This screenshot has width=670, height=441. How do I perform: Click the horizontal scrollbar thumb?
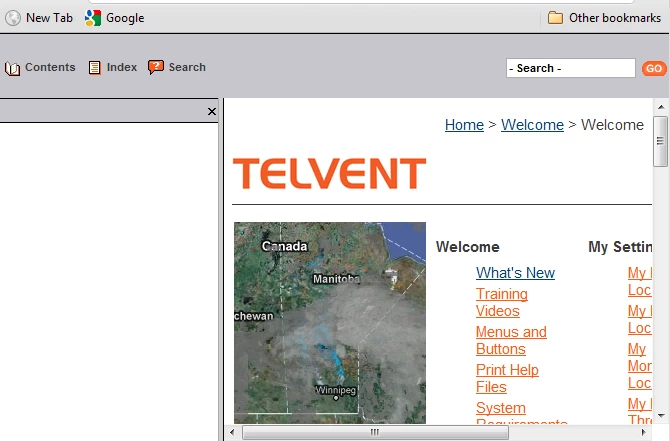click(375, 432)
